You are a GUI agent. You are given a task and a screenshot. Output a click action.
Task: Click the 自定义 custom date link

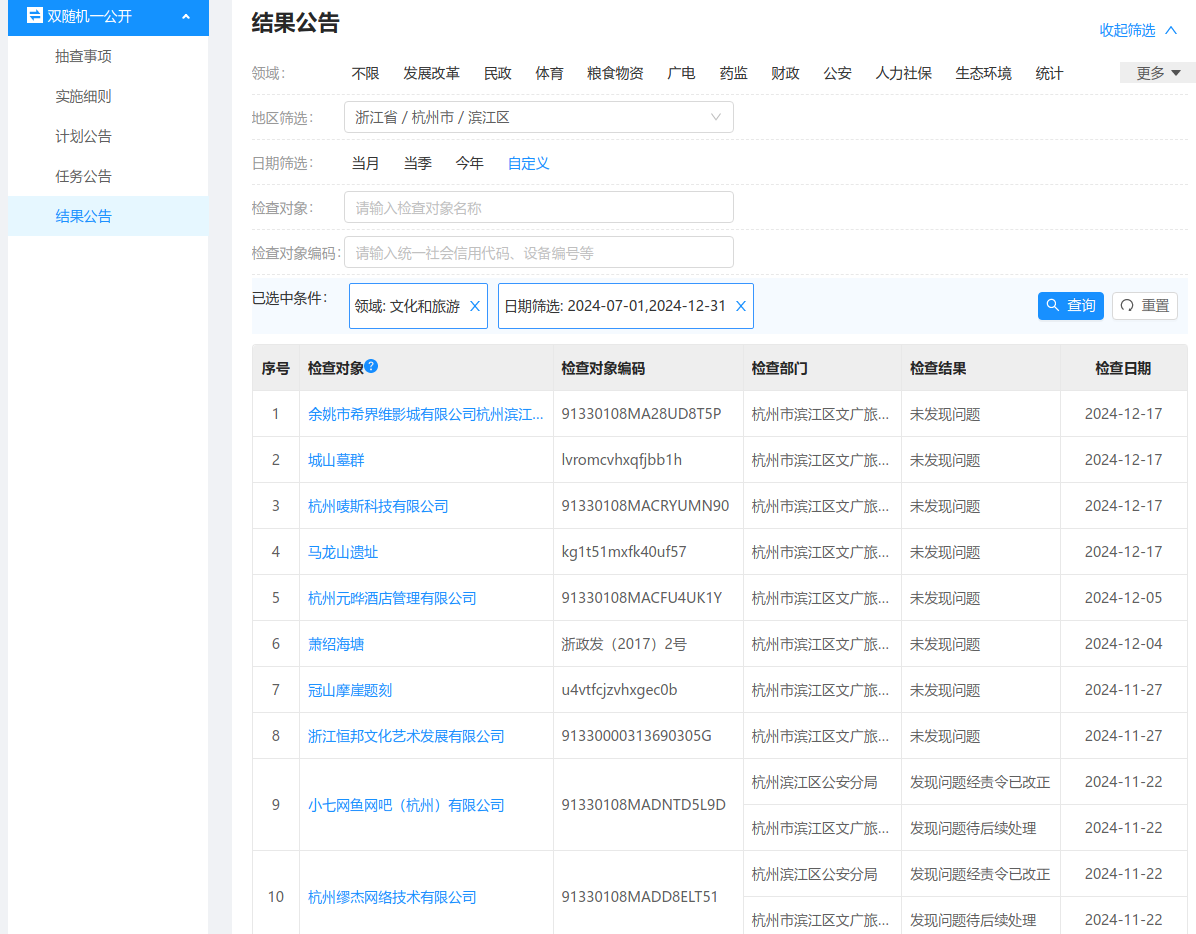(x=527, y=163)
